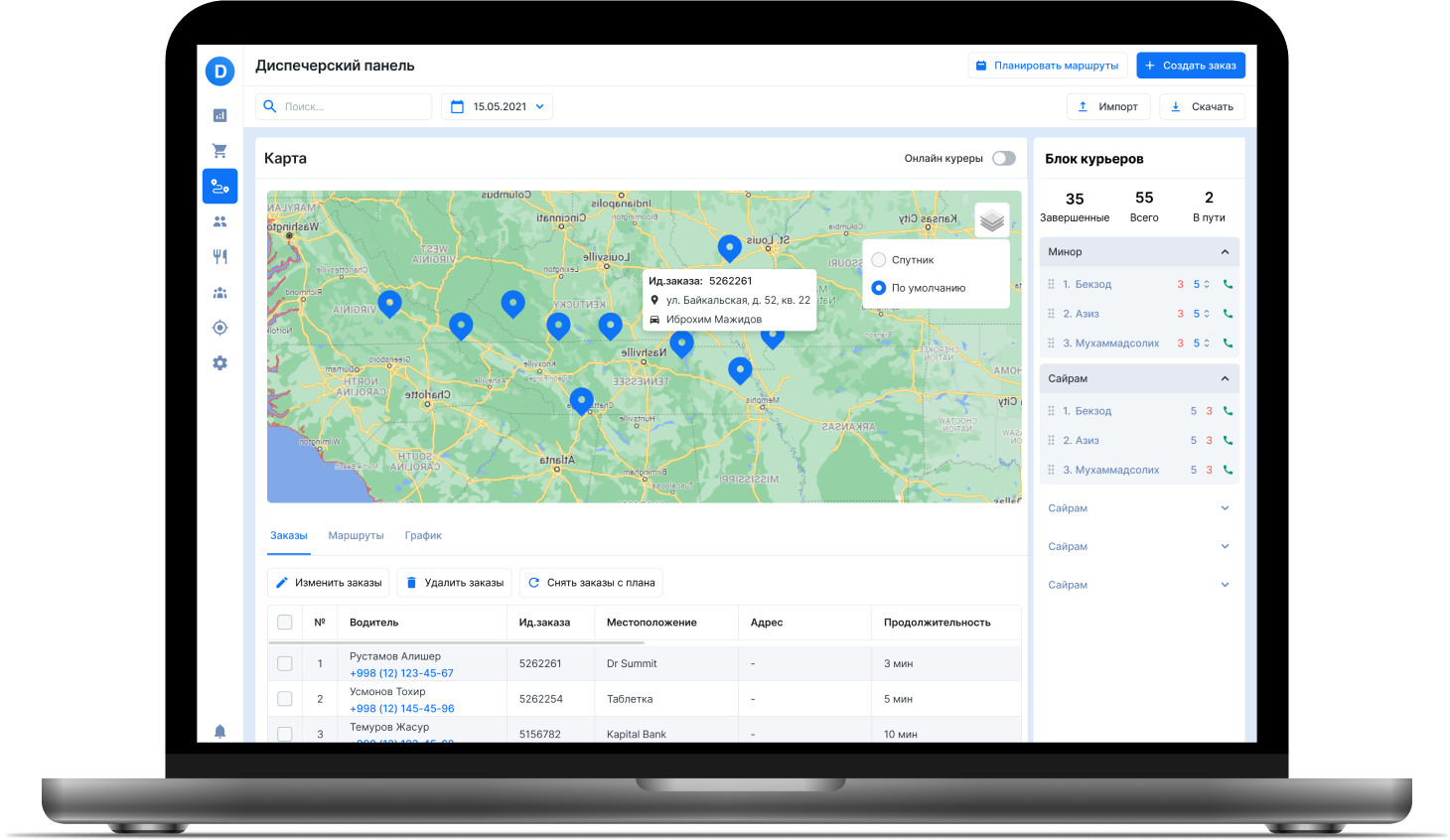
Task: Open the 15.05.2021 date dropdown
Action: 540,106
